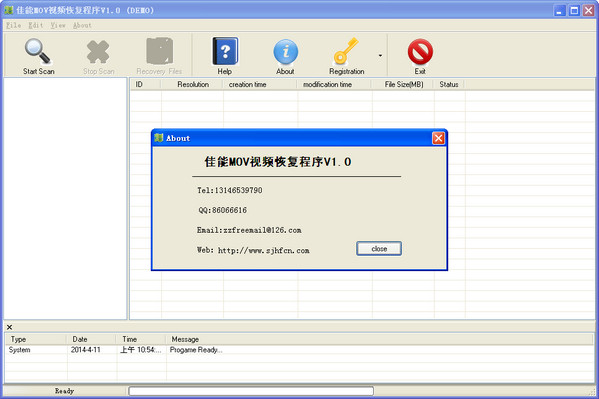The width and height of the screenshot is (599, 399).
Task: Click the About info icon in the toolbar
Action: (x=285, y=52)
